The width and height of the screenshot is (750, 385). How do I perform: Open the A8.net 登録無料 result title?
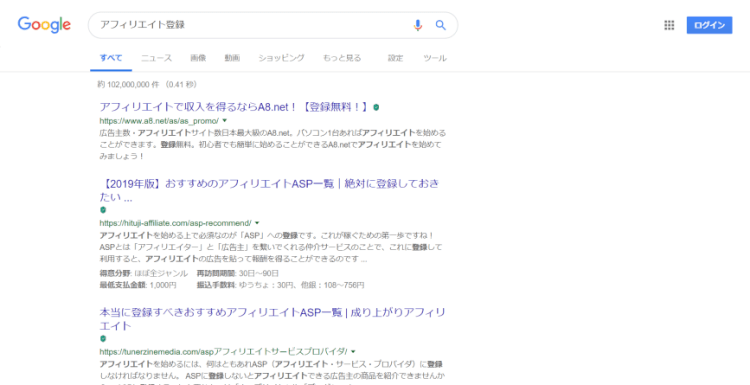click(x=234, y=107)
